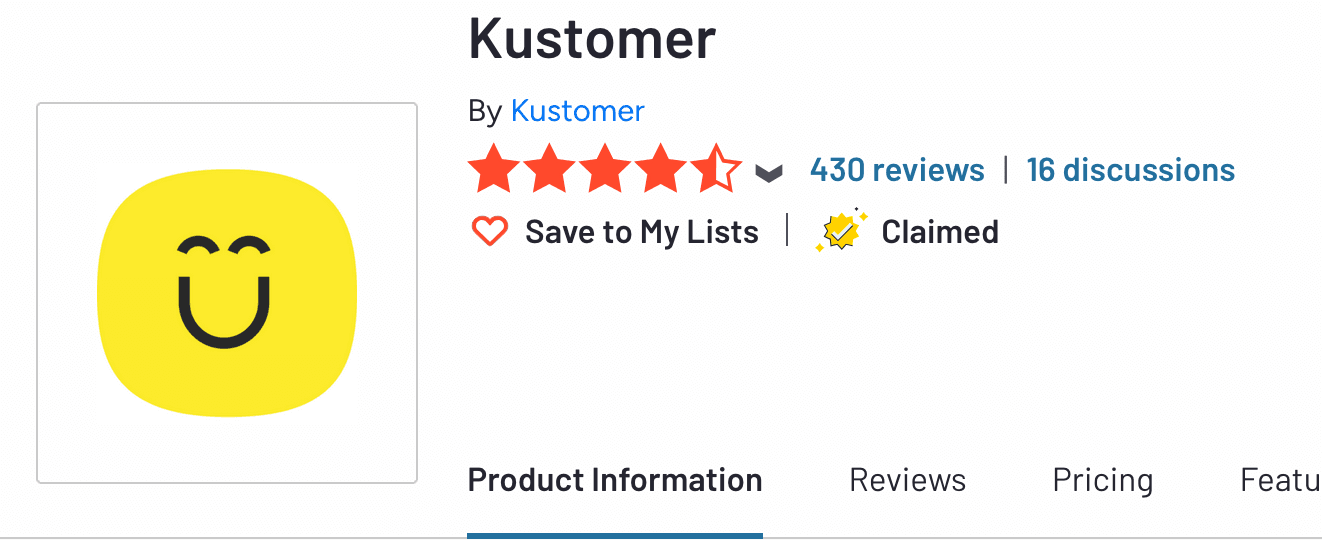Open the 430 reviews link
Image resolution: width=1322 pixels, height=540 pixels.
point(897,170)
